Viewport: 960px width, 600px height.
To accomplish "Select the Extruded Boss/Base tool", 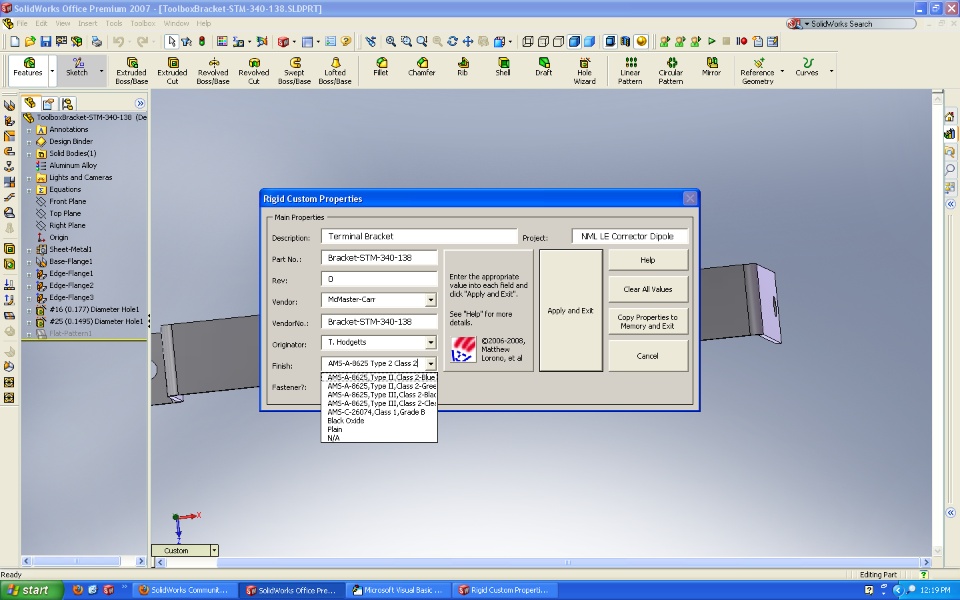I will pyautogui.click(x=132, y=70).
